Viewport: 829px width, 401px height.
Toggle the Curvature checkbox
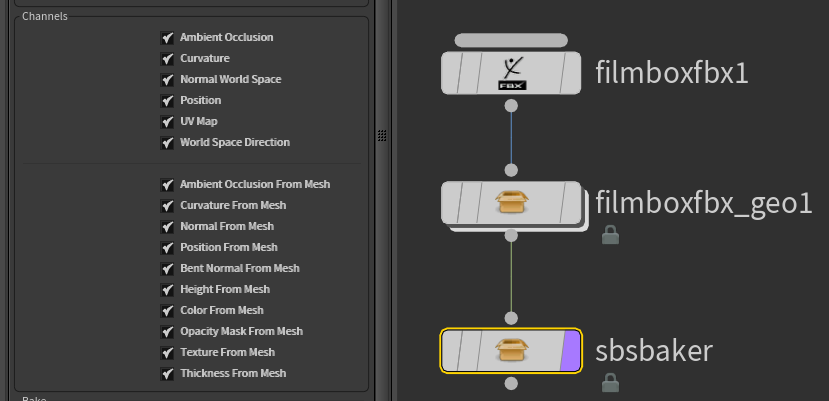coord(167,59)
